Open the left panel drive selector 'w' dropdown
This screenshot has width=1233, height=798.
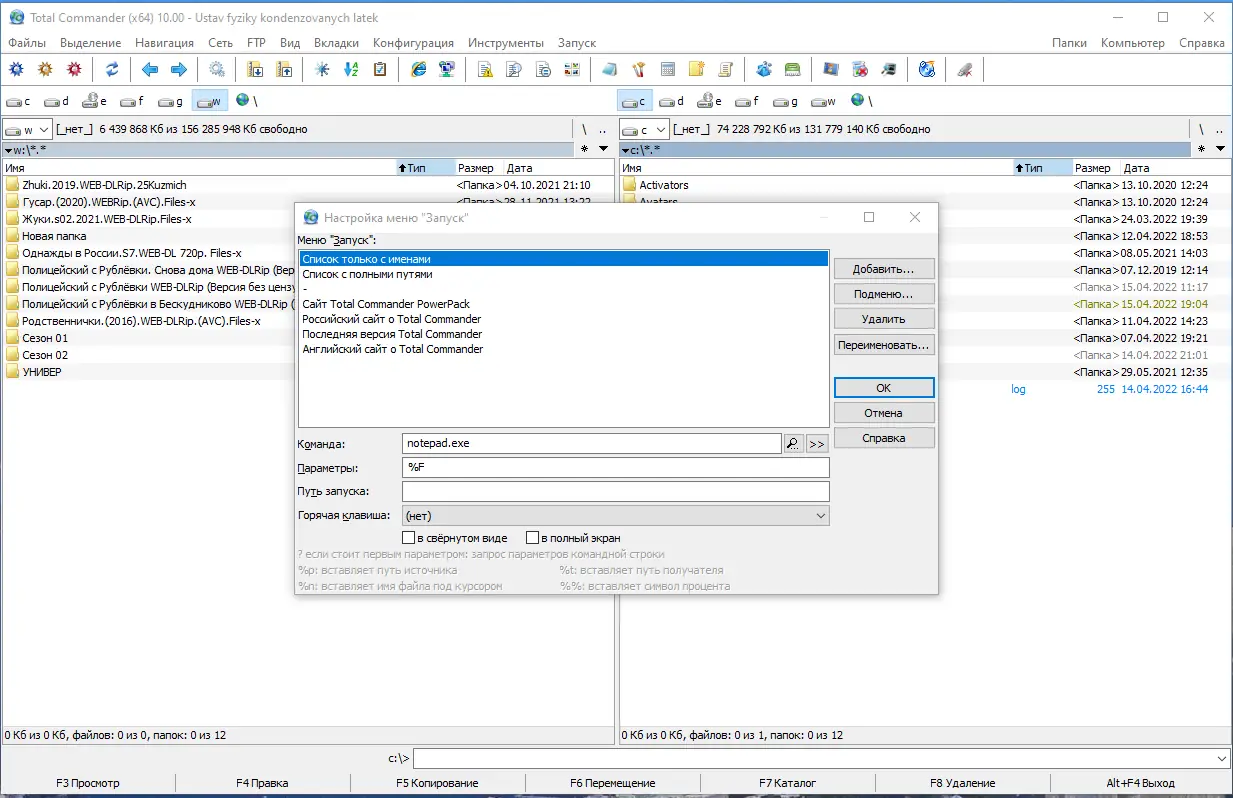27,129
